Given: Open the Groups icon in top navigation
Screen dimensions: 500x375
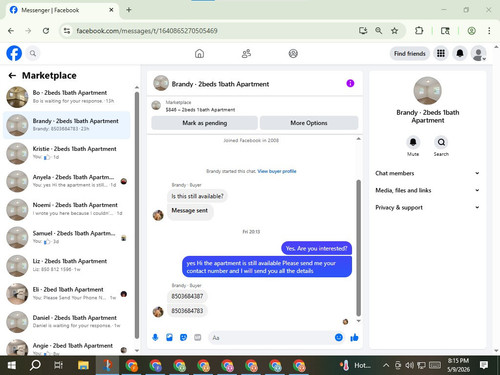Looking at the screenshot, I should click(x=293, y=53).
